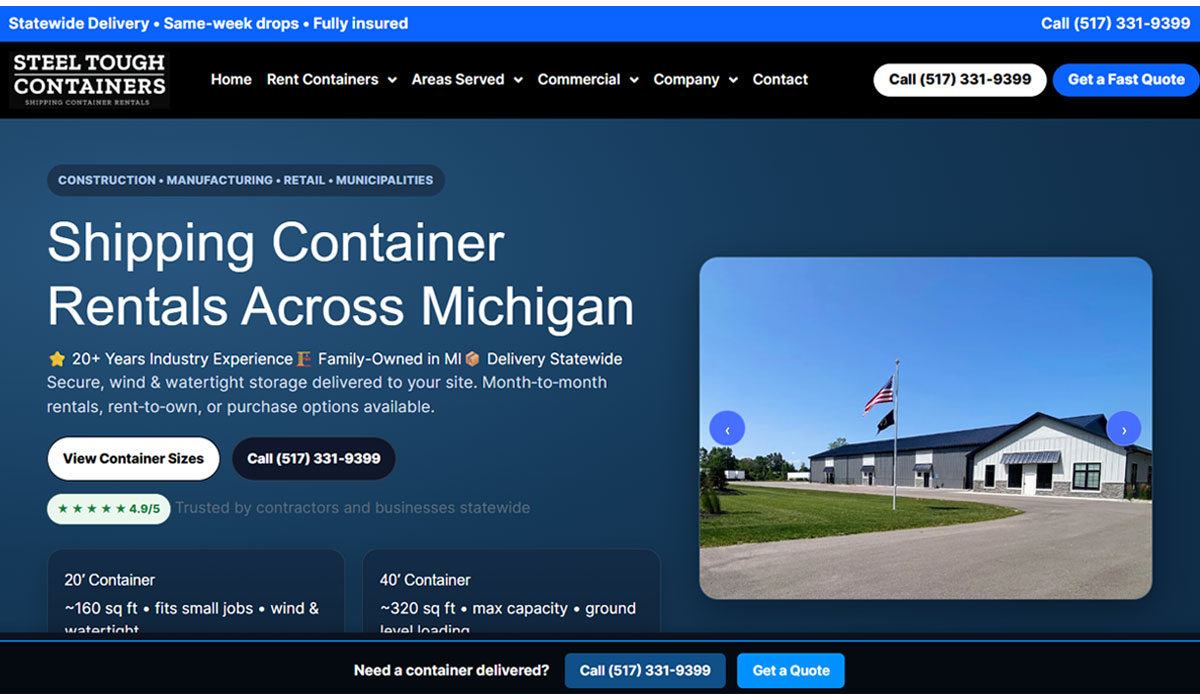1200x700 pixels.
Task: Click the building photo in the carousel
Action: coord(925,428)
